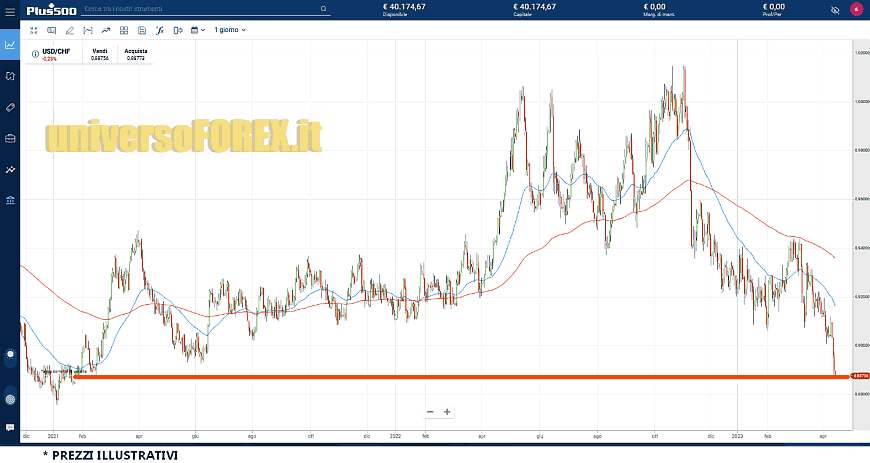Open the fx indicators function icon
This screenshot has height=463, width=870.
click(x=159, y=30)
